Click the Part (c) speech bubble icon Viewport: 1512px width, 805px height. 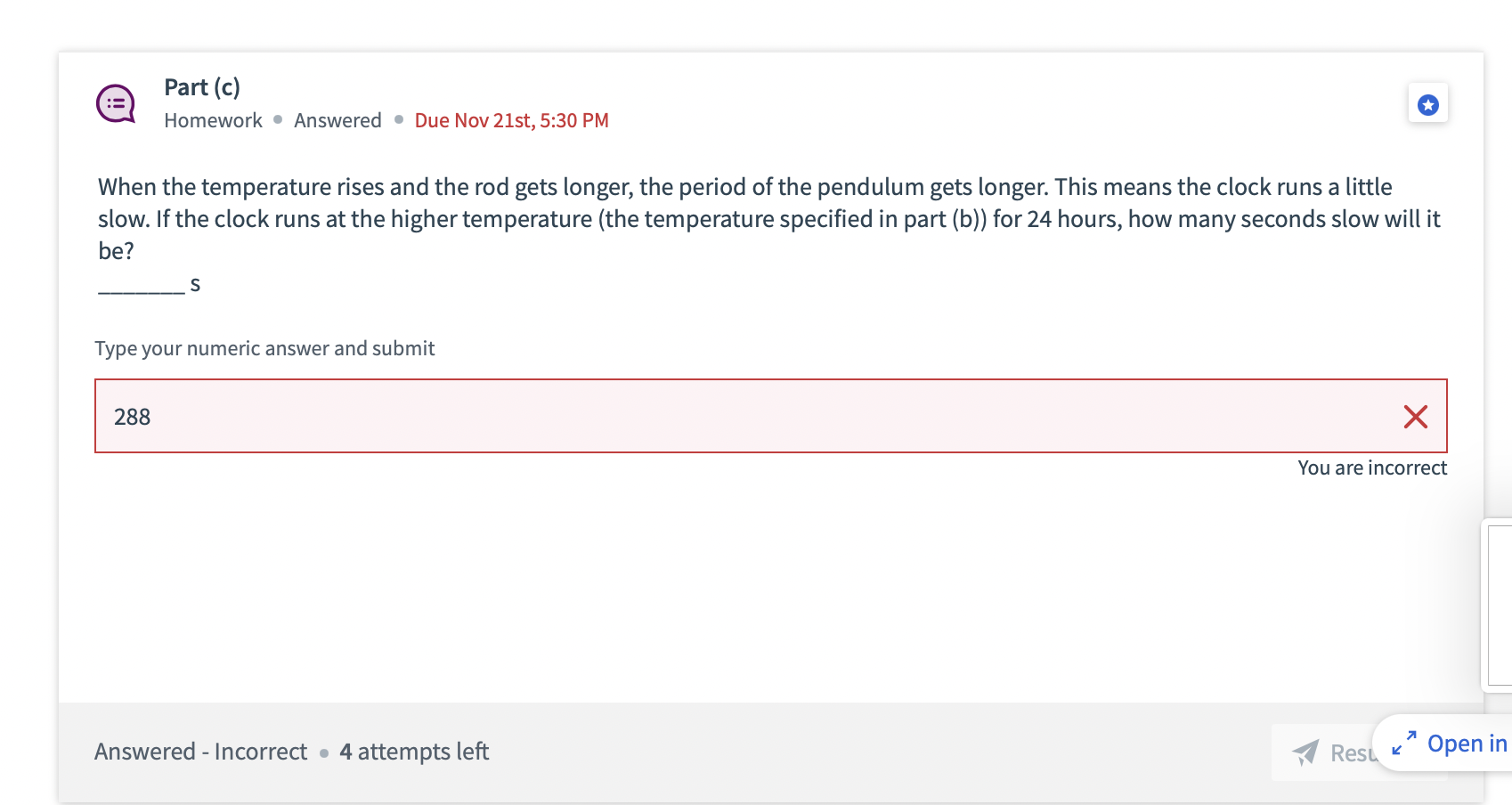[114, 103]
